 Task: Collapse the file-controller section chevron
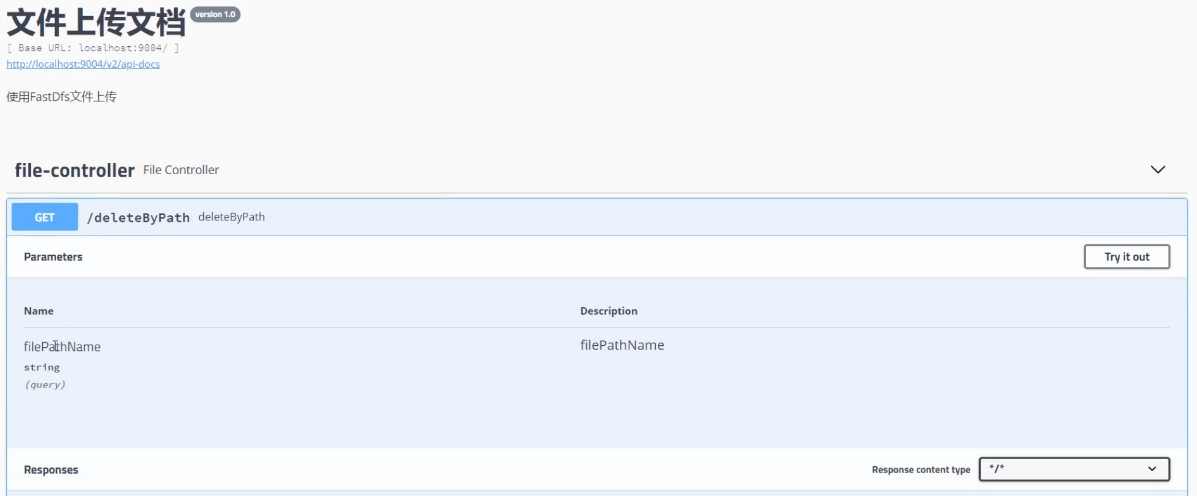pyautogui.click(x=1158, y=169)
